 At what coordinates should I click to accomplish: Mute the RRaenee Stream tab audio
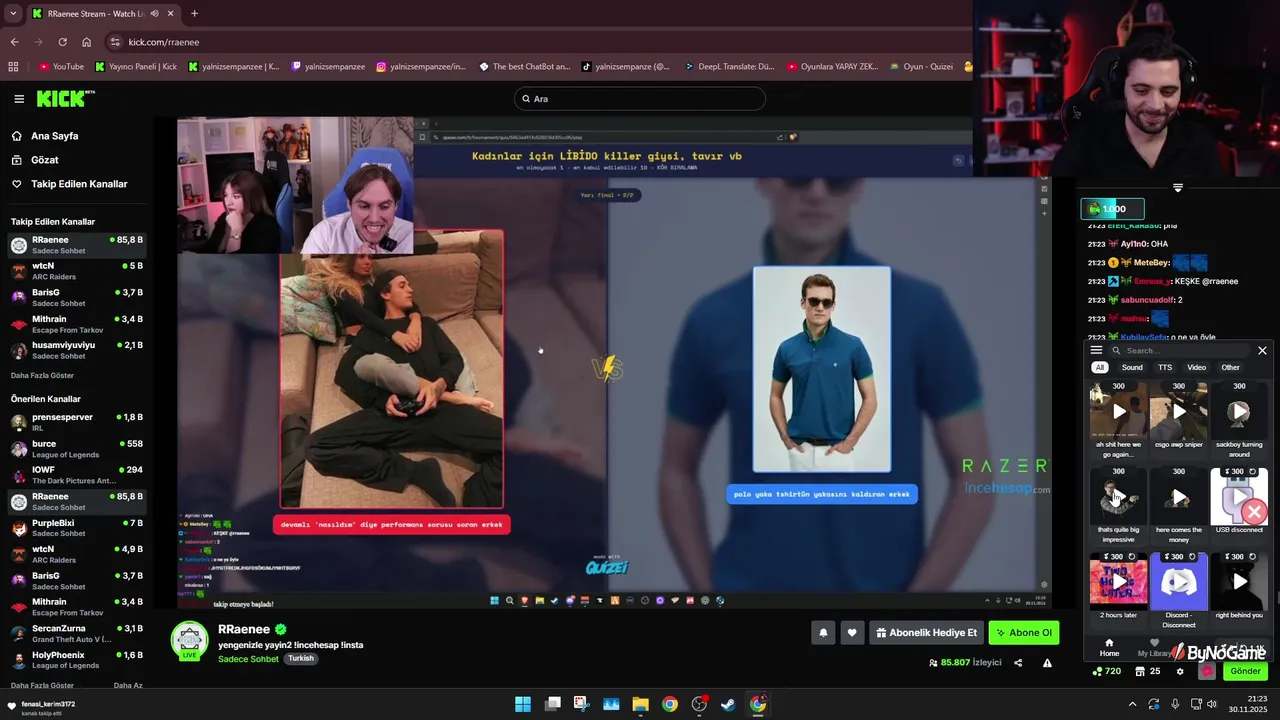154,14
